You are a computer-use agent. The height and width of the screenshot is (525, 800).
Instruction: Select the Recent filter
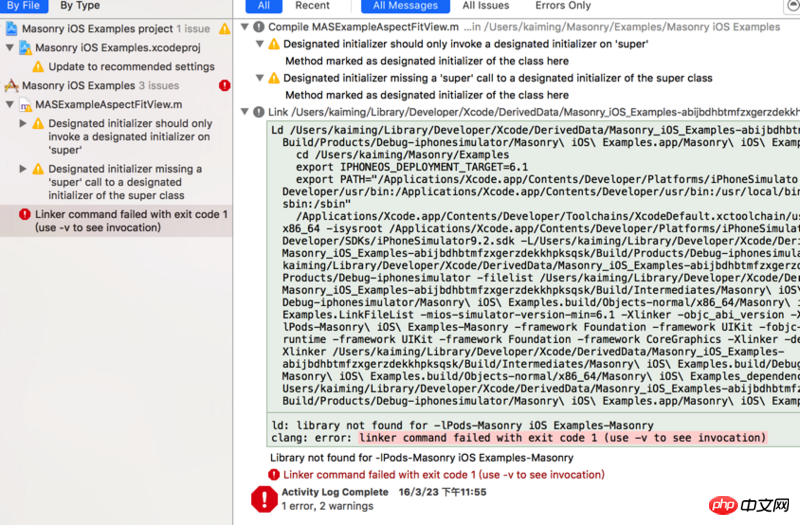tap(312, 6)
